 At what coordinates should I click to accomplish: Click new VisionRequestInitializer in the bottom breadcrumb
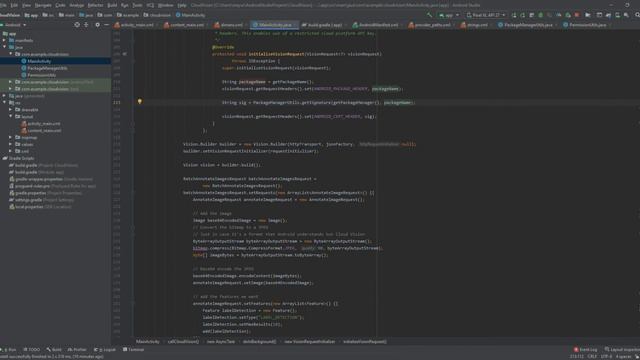pos(309,342)
